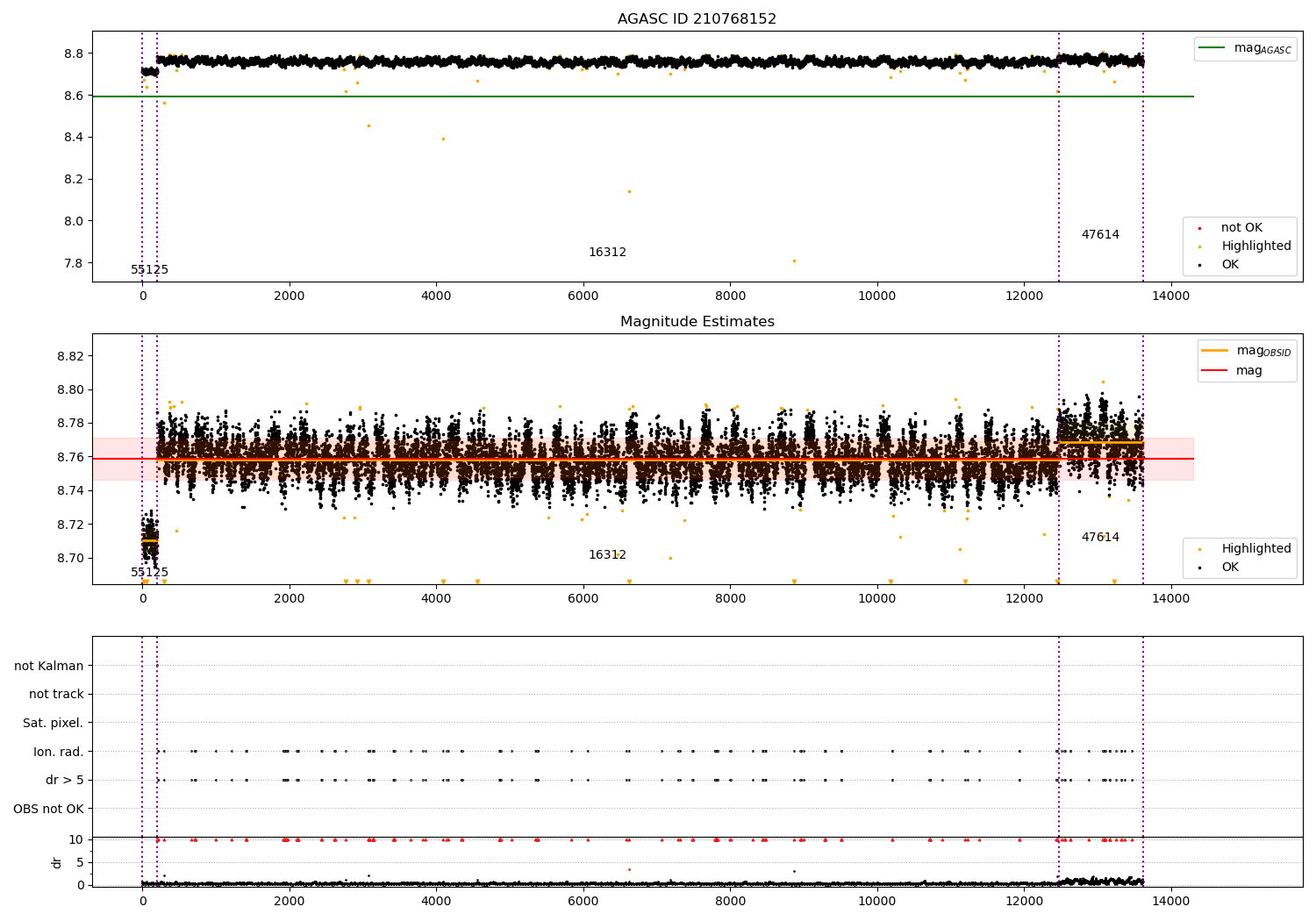Click the 'OK' legend entry in top plot
This screenshot has width=1316, height=921.
click(1219, 265)
